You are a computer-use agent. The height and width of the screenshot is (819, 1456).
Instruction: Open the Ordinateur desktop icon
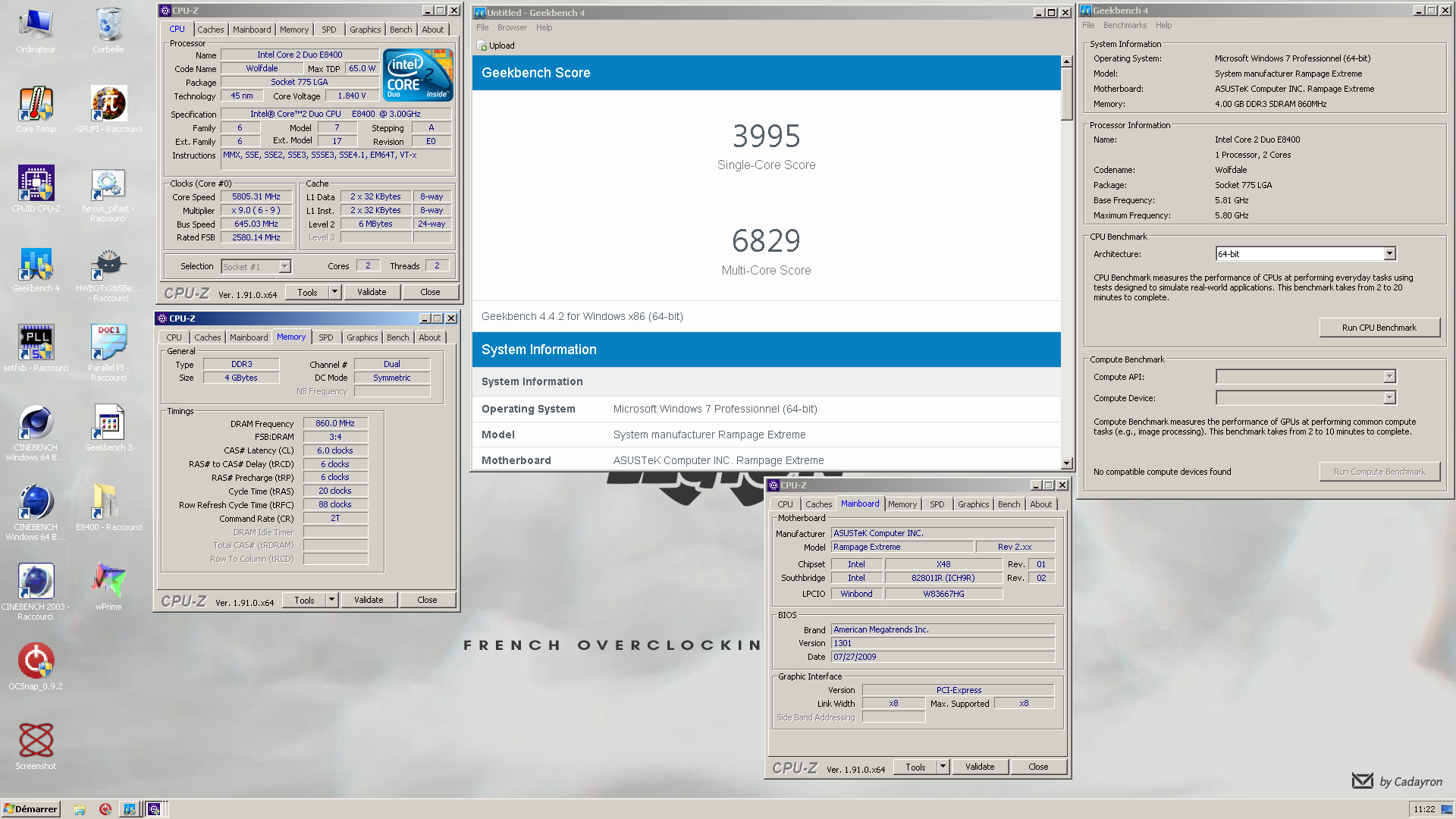[x=36, y=30]
